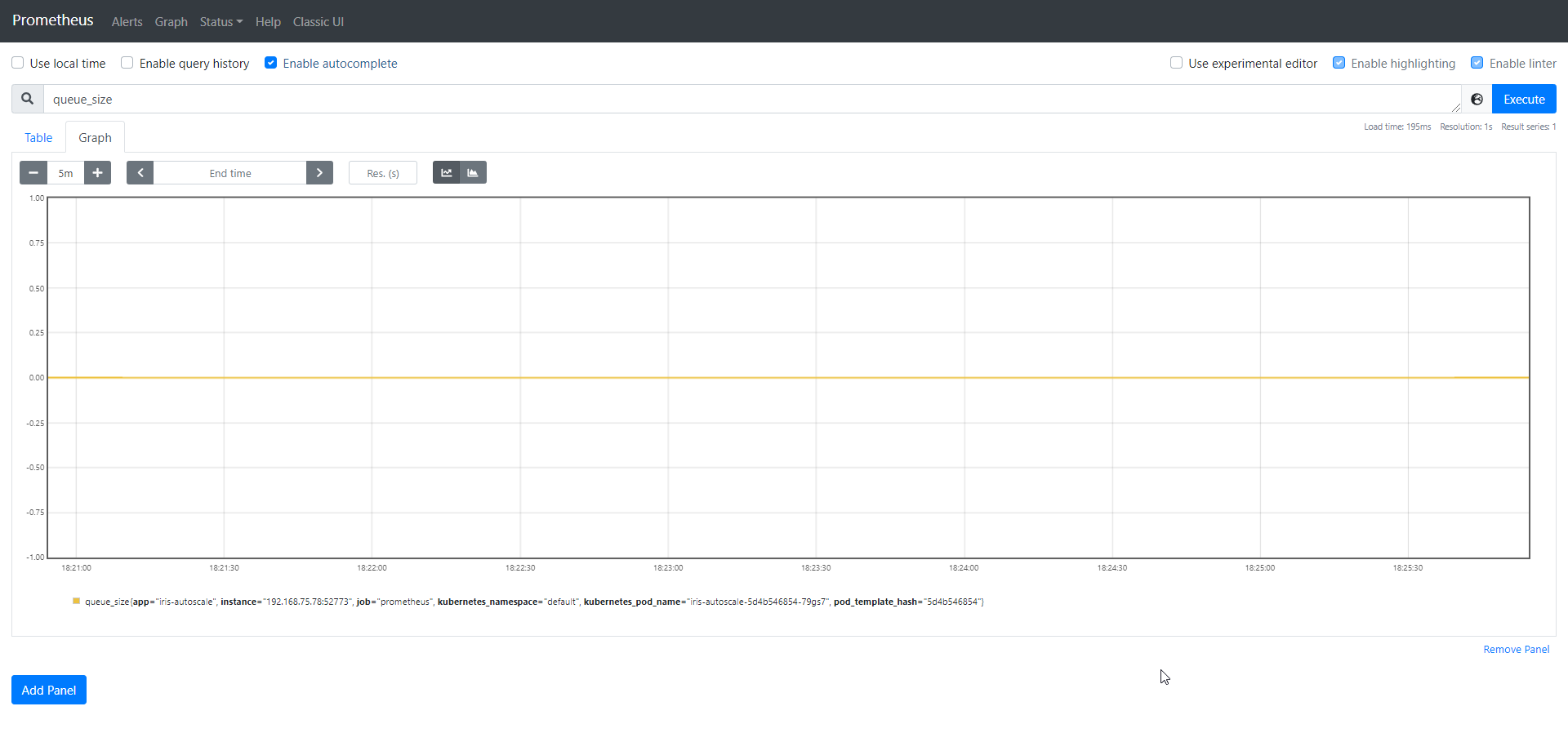
Task: Switch to unstacked line chart mode
Action: (x=446, y=173)
